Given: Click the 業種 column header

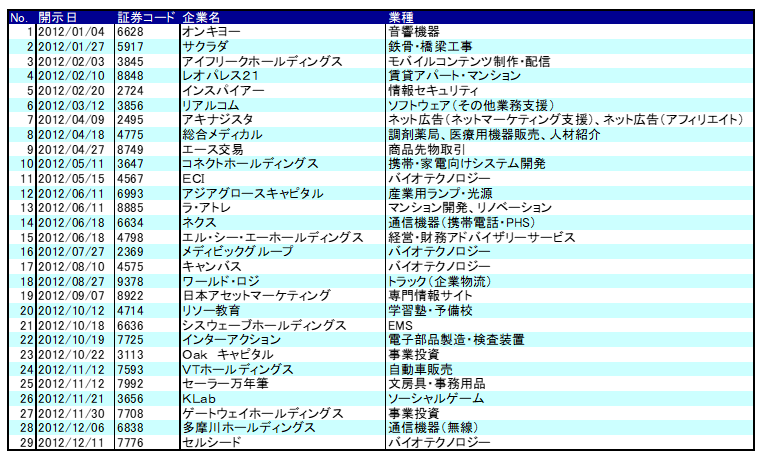Looking at the screenshot, I should (x=401, y=18).
